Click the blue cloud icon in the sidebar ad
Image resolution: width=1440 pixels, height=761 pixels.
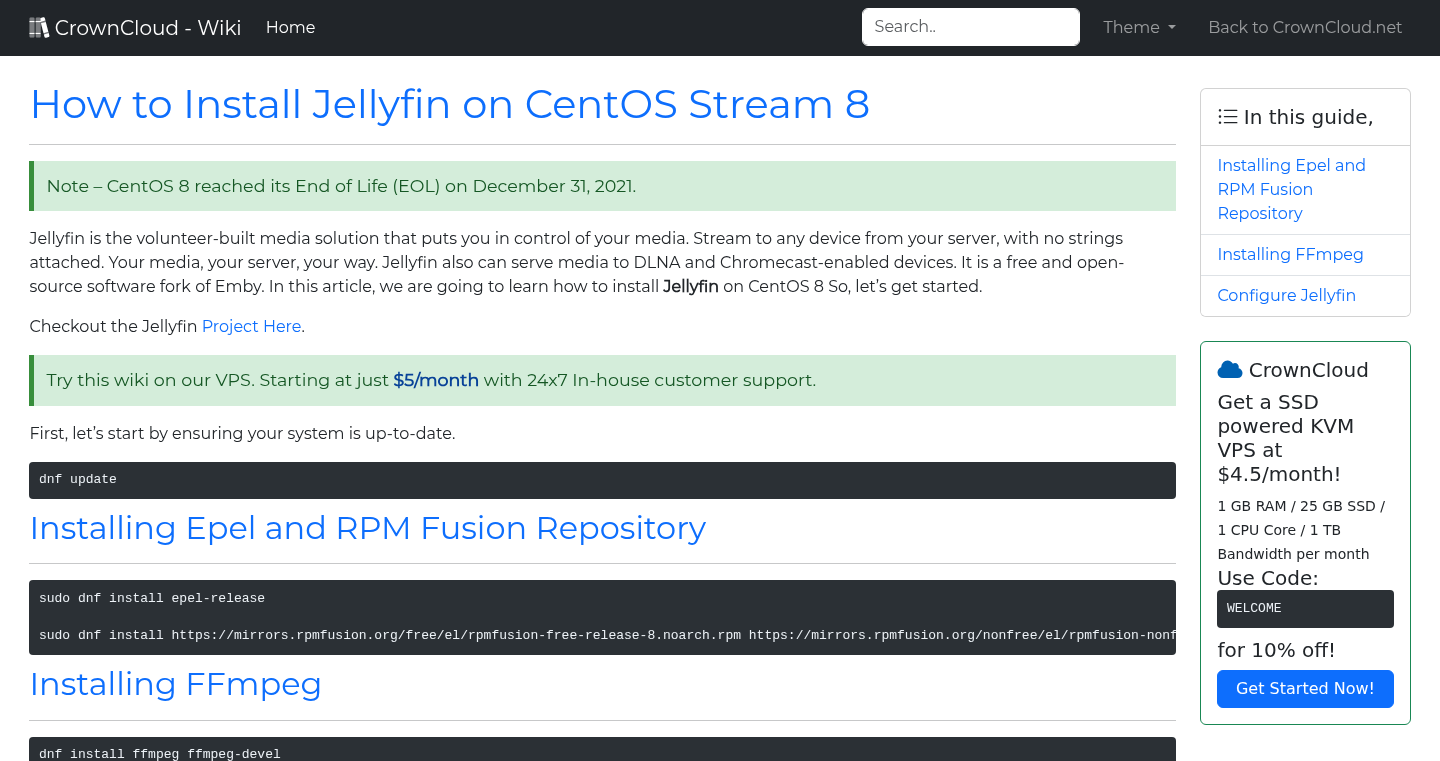1230,370
